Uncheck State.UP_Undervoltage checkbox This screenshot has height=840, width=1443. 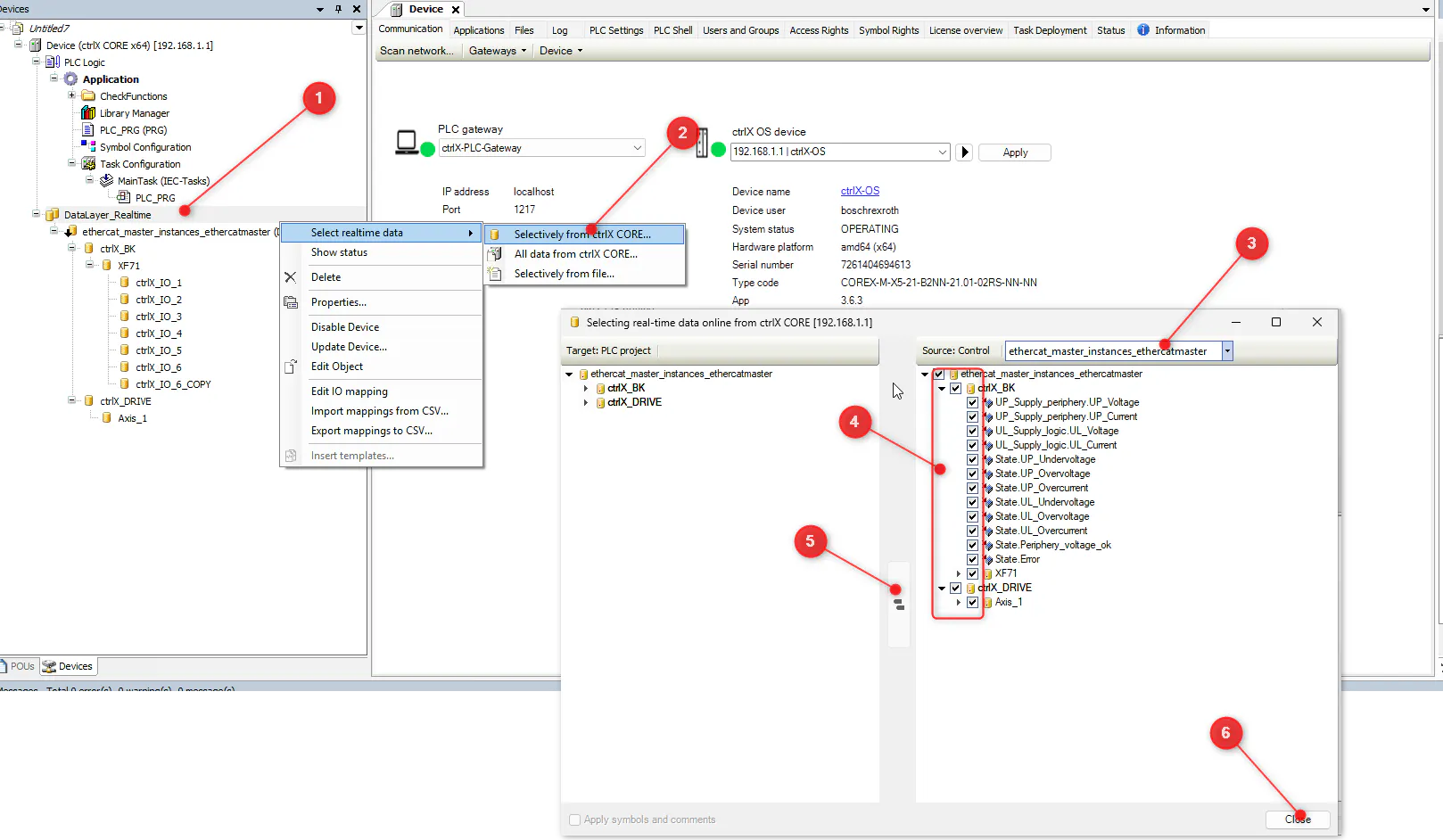coord(972,459)
